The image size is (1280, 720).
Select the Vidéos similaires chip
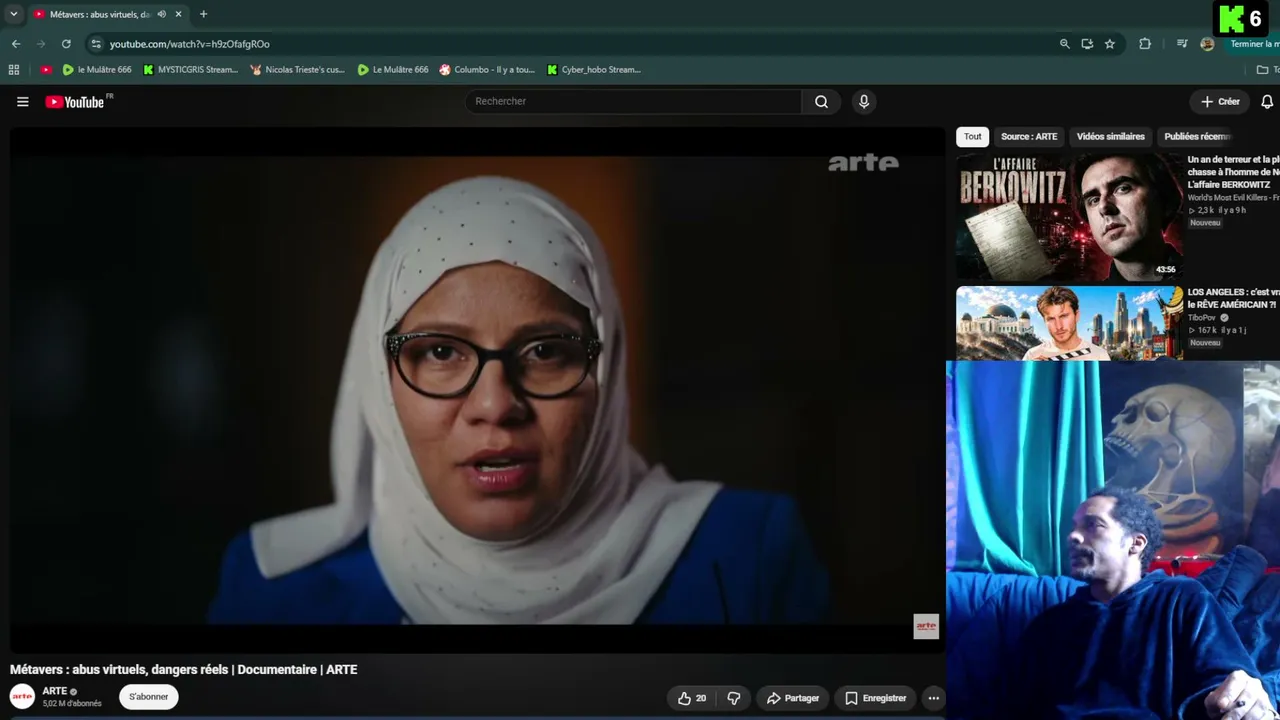(x=1110, y=137)
